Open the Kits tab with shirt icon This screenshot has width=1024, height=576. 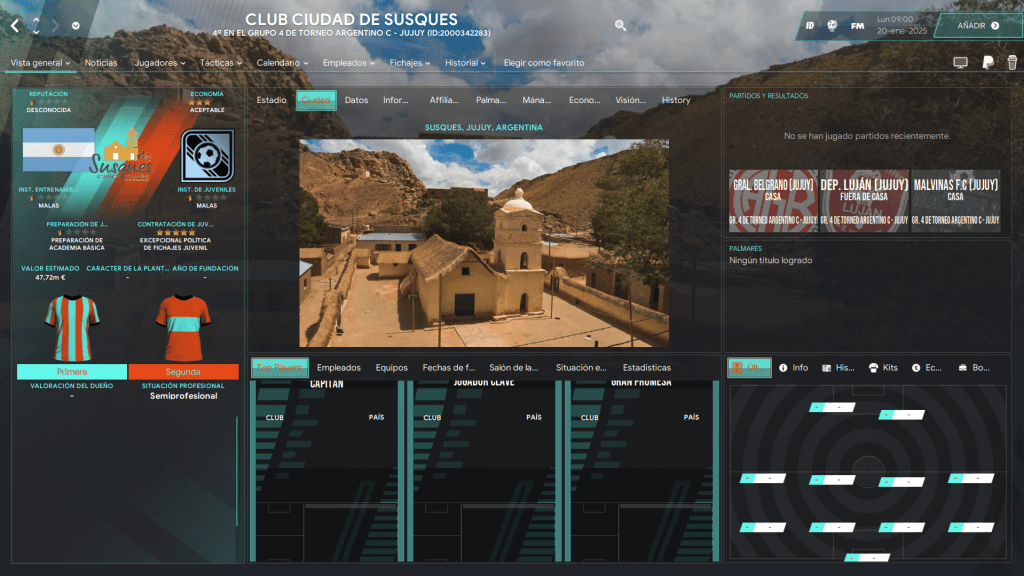pyautogui.click(x=883, y=368)
